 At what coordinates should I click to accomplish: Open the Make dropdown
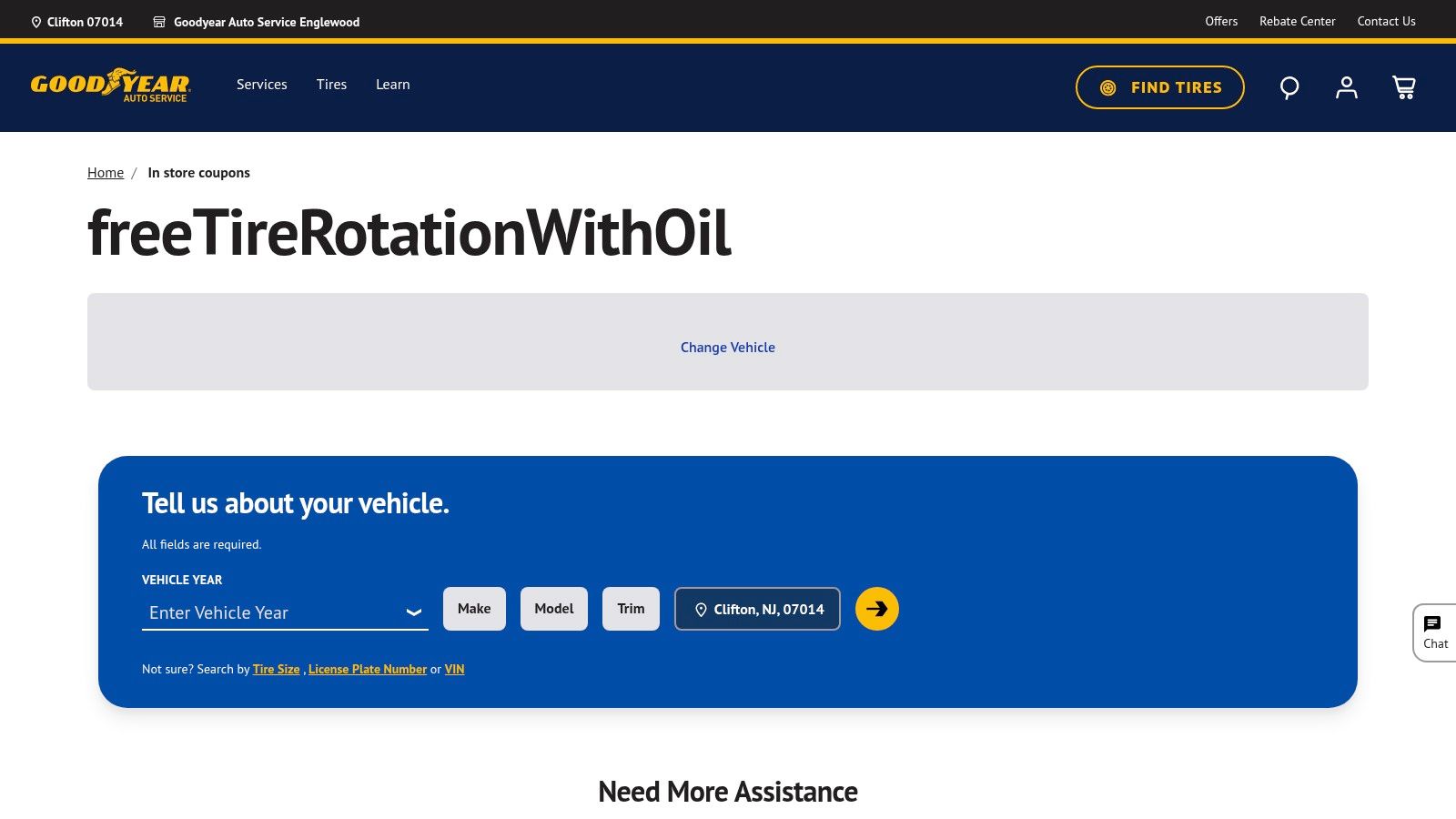click(x=474, y=608)
